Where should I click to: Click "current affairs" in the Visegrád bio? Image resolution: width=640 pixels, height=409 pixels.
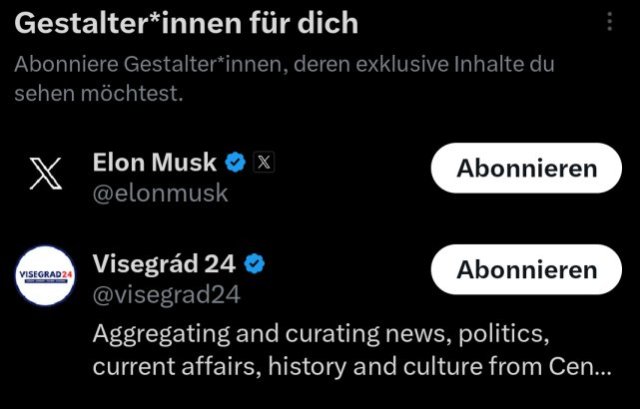point(166,366)
